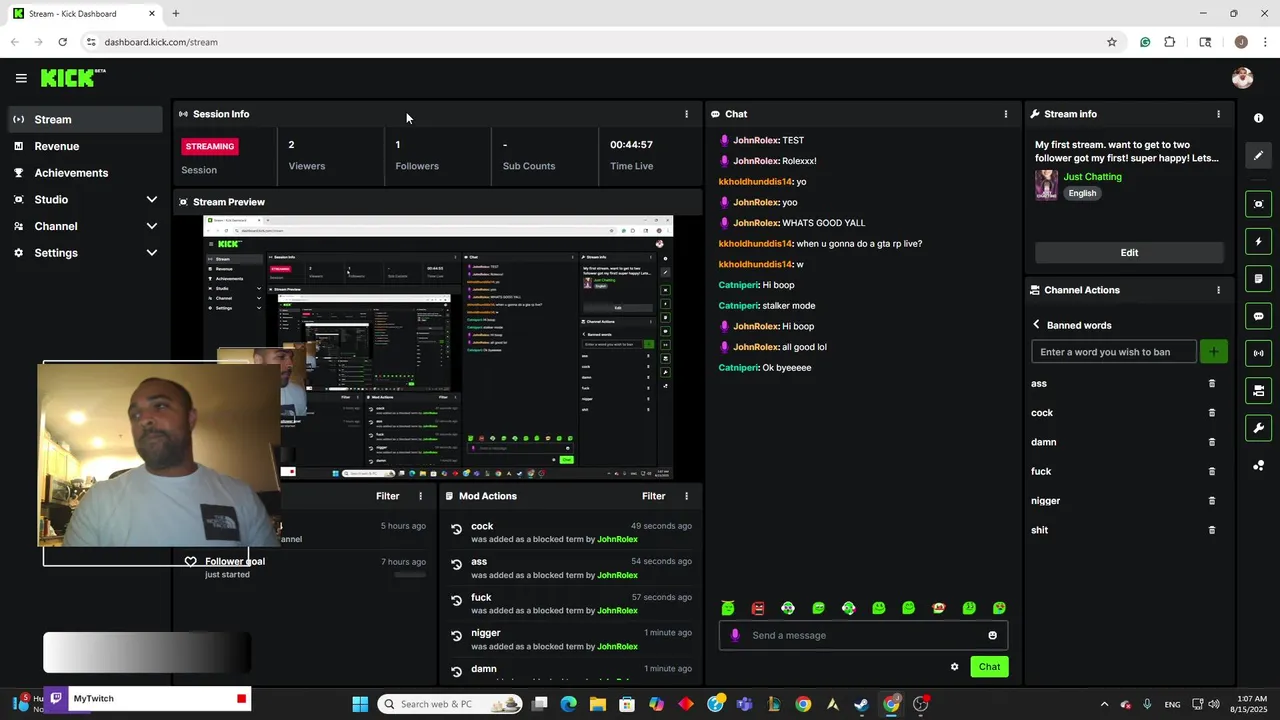1280x720 pixels.
Task: Open Mod Actions Filter dropdown
Action: pyautogui.click(x=653, y=496)
